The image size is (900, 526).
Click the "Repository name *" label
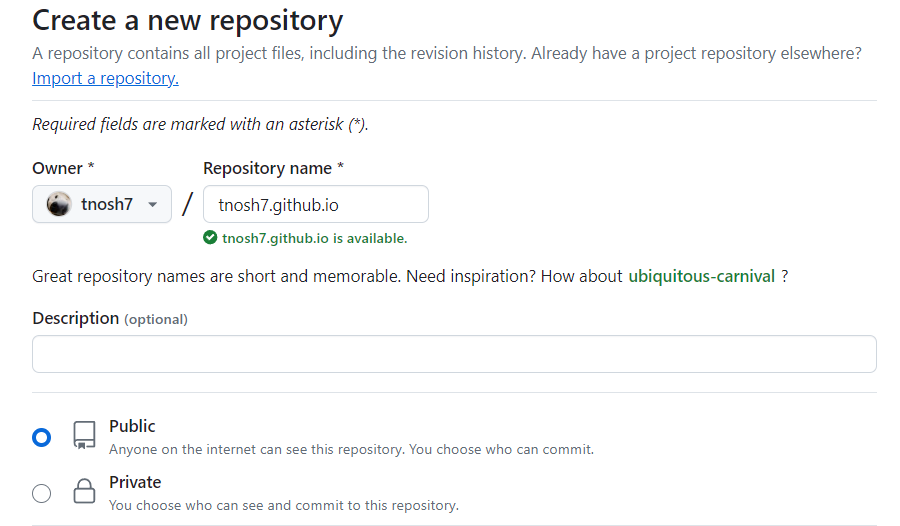coord(273,168)
